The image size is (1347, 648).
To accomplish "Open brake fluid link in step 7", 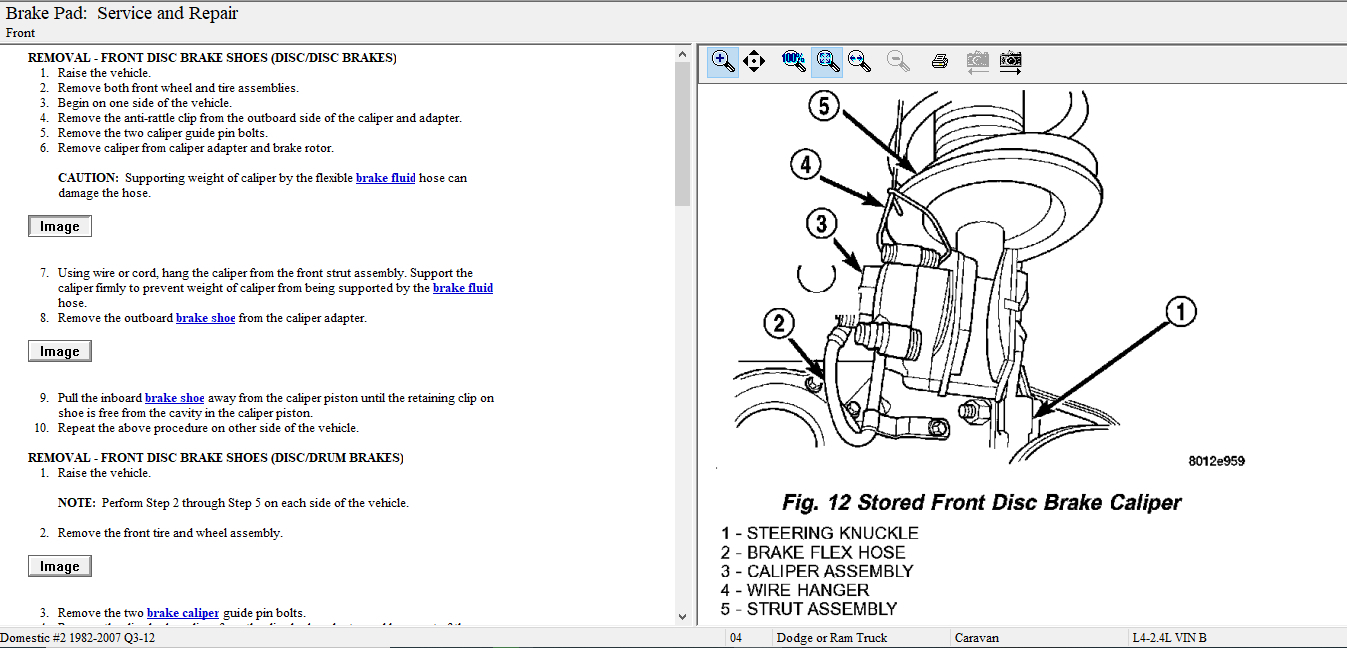I will 462,288.
